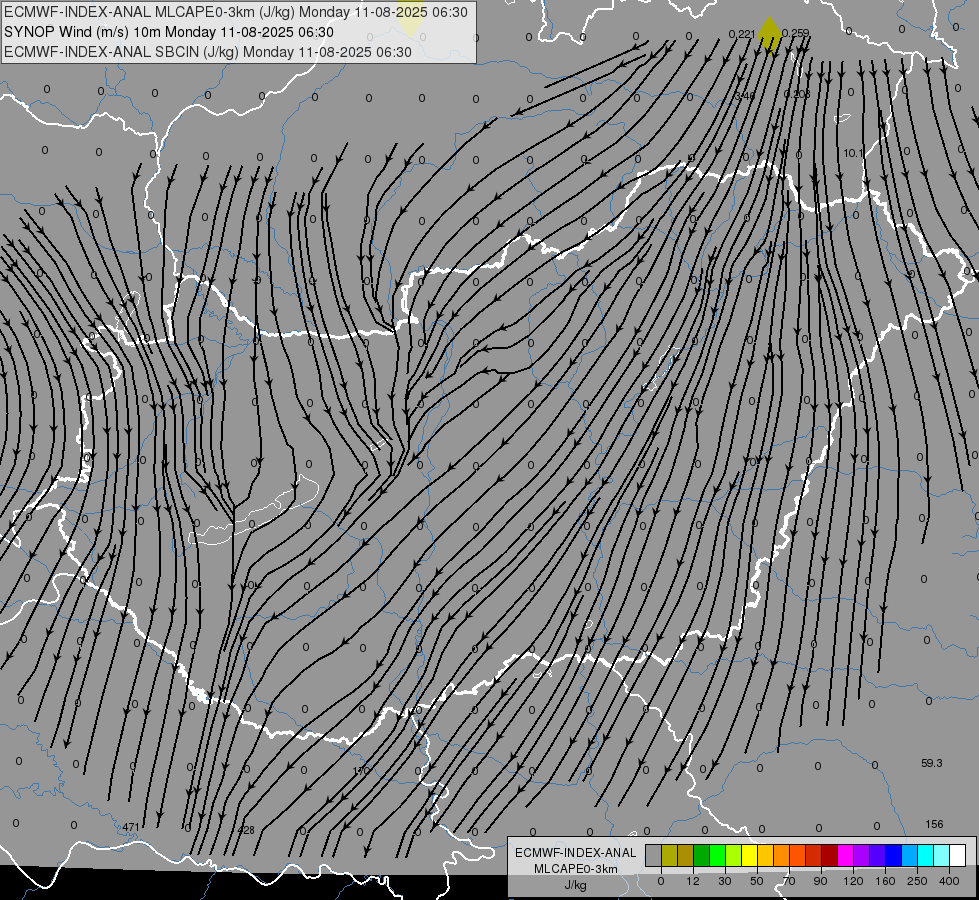The image size is (979, 900).
Task: Select the 59.3 value on the map
Action: [932, 763]
